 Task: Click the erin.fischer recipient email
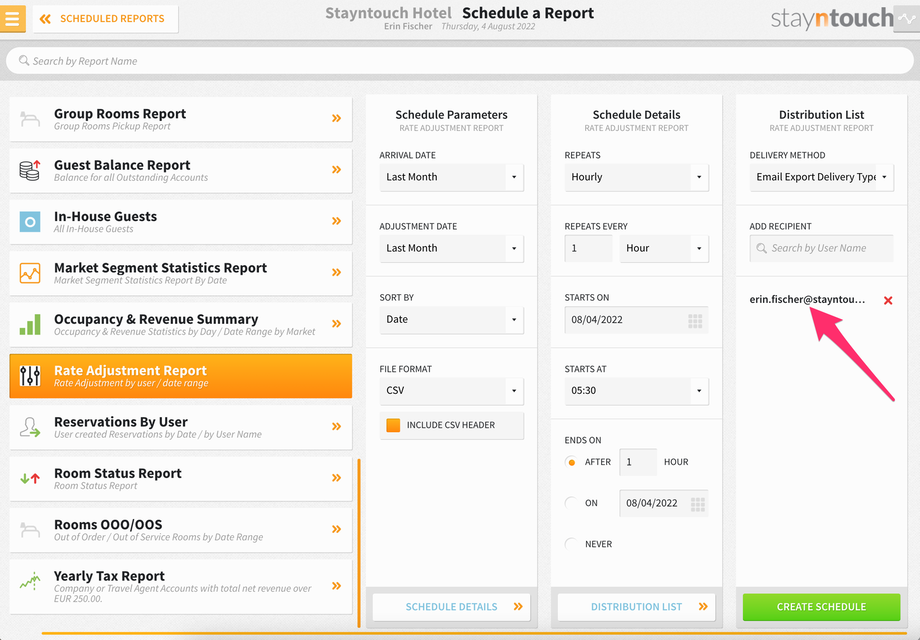point(807,300)
